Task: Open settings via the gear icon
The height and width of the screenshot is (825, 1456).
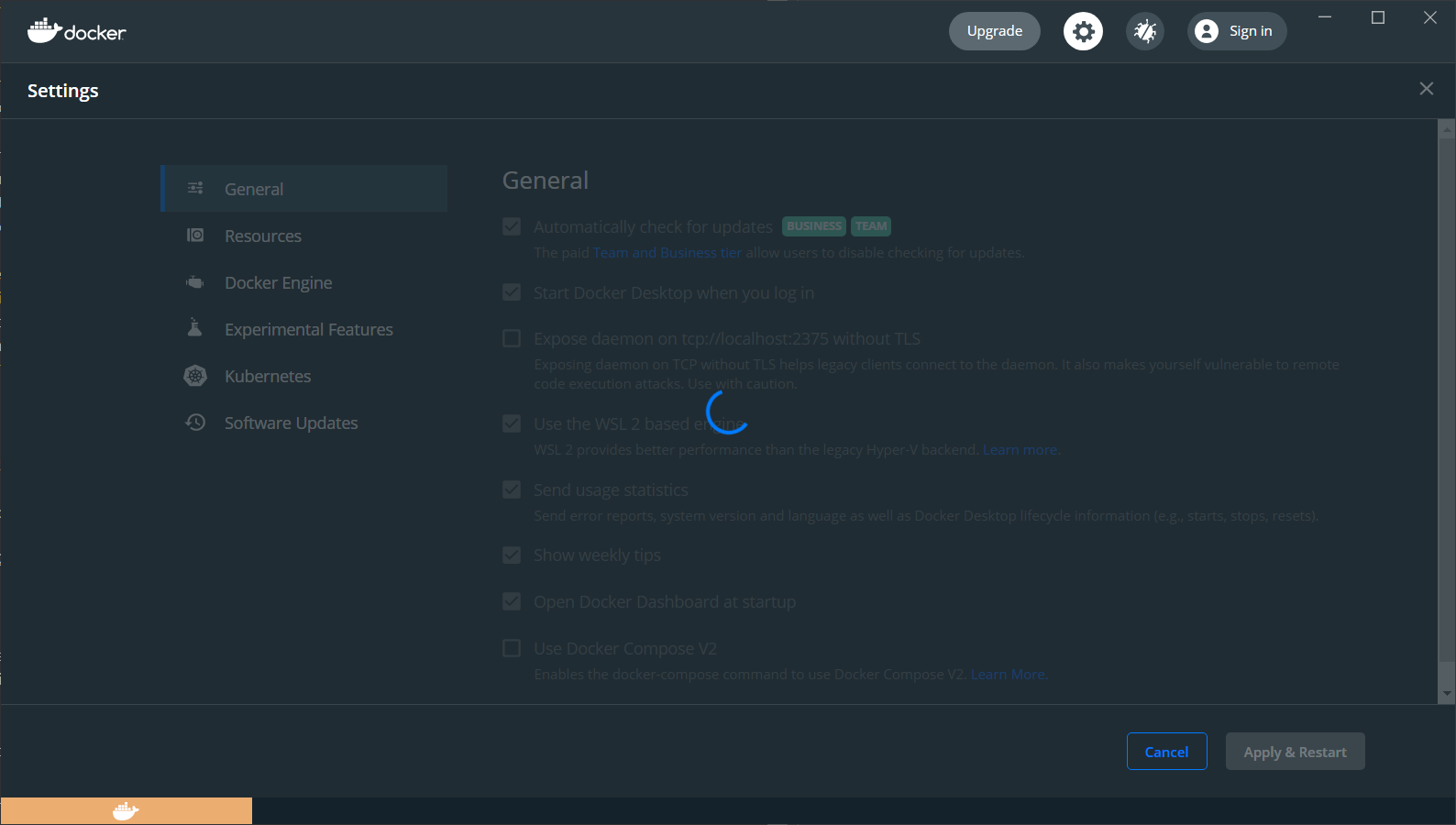Action: click(1083, 31)
